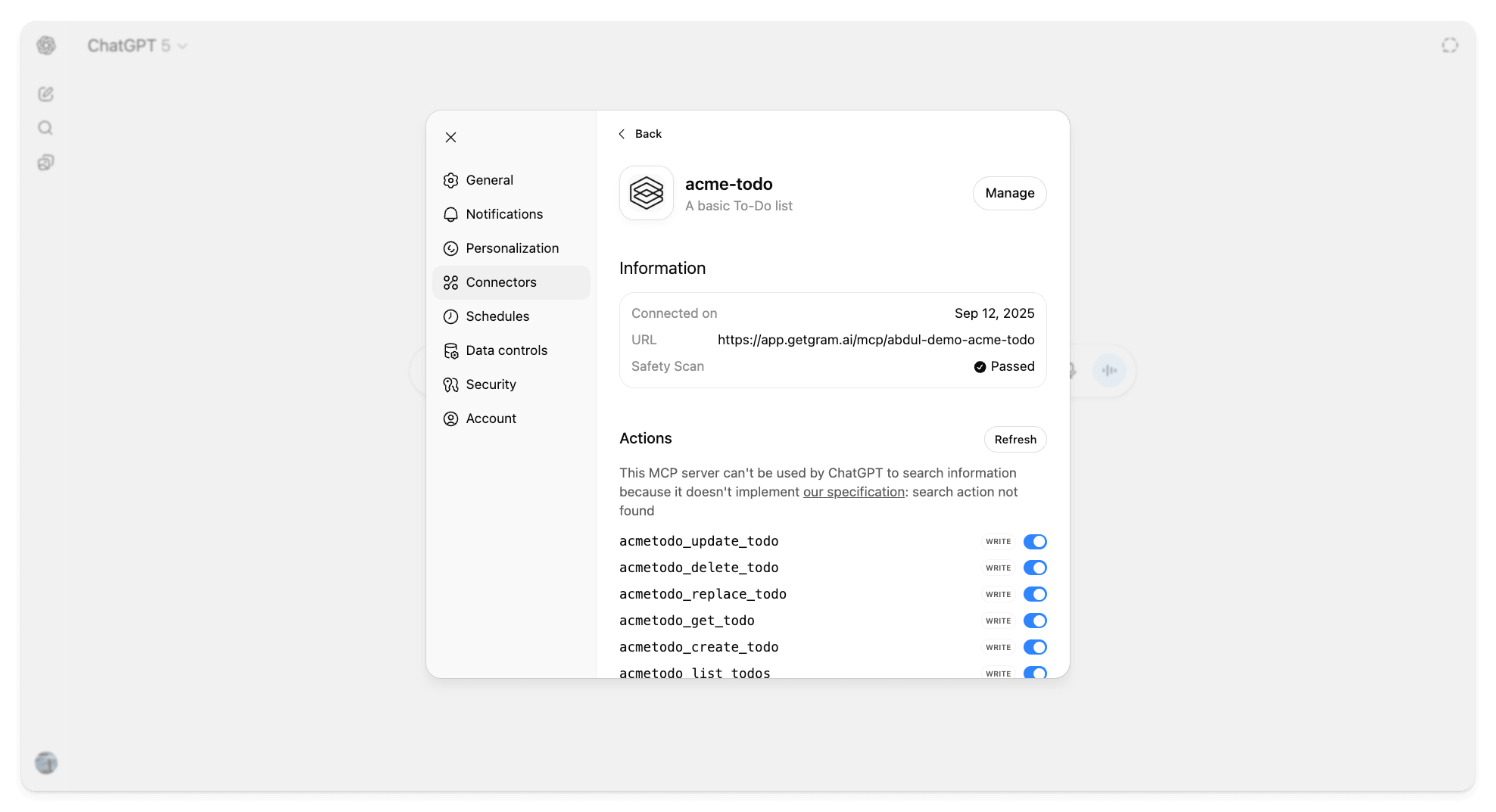This screenshot has height=812, width=1496.
Task: Click the ChatGPT logo in the top corner
Action: [x=46, y=45]
